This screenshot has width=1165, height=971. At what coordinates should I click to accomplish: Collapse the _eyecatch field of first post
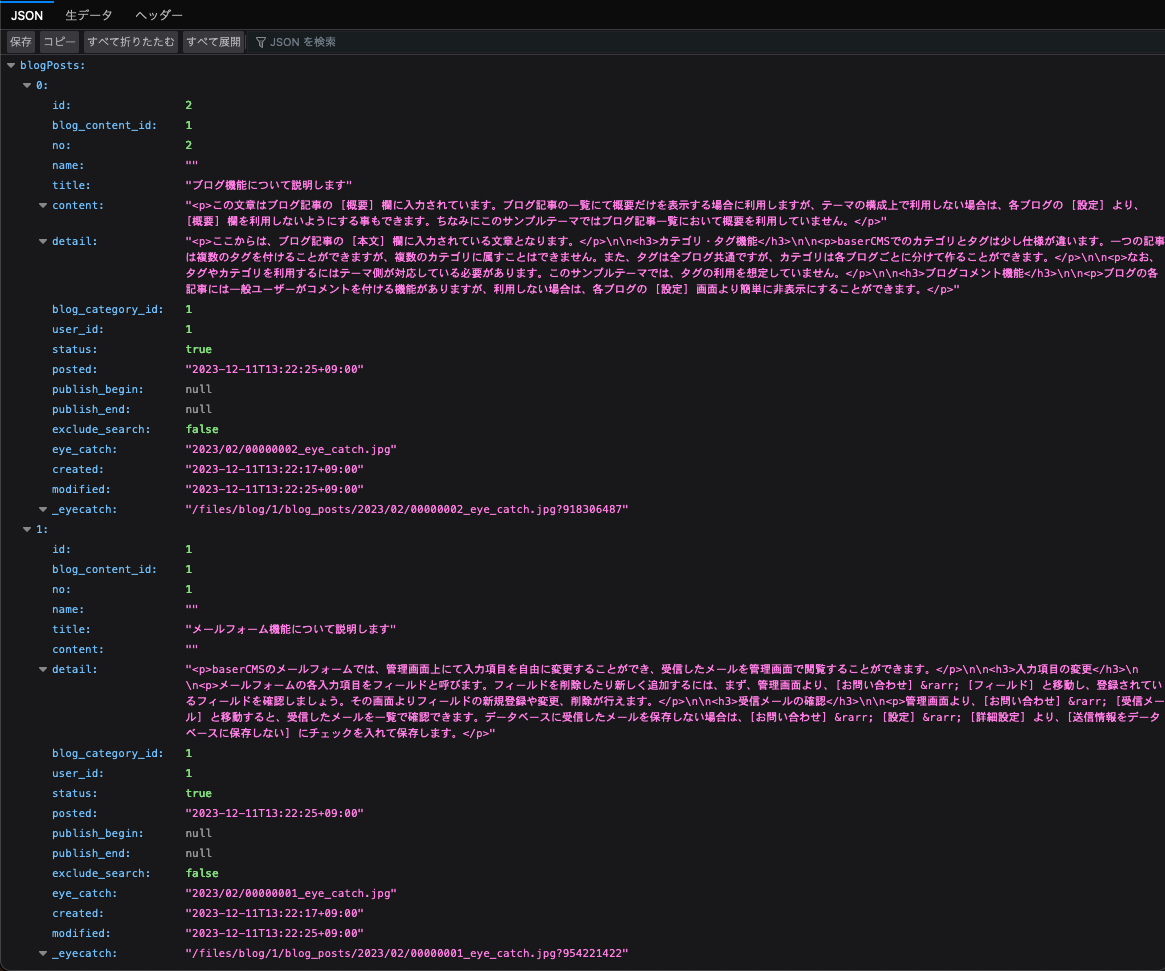(43, 509)
